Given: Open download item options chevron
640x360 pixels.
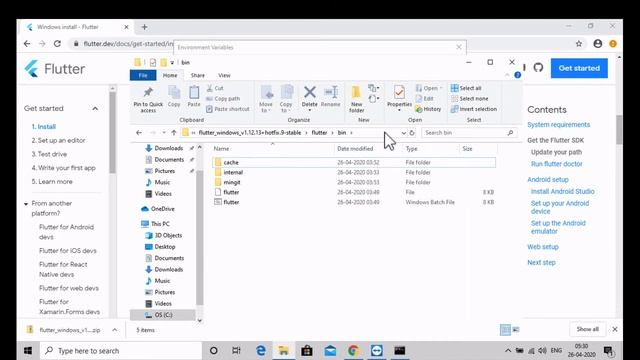Looking at the screenshot, I should tap(115, 330).
